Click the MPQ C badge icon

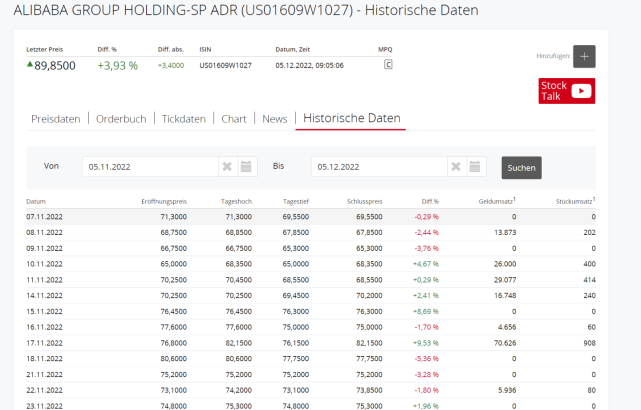tap(388, 65)
